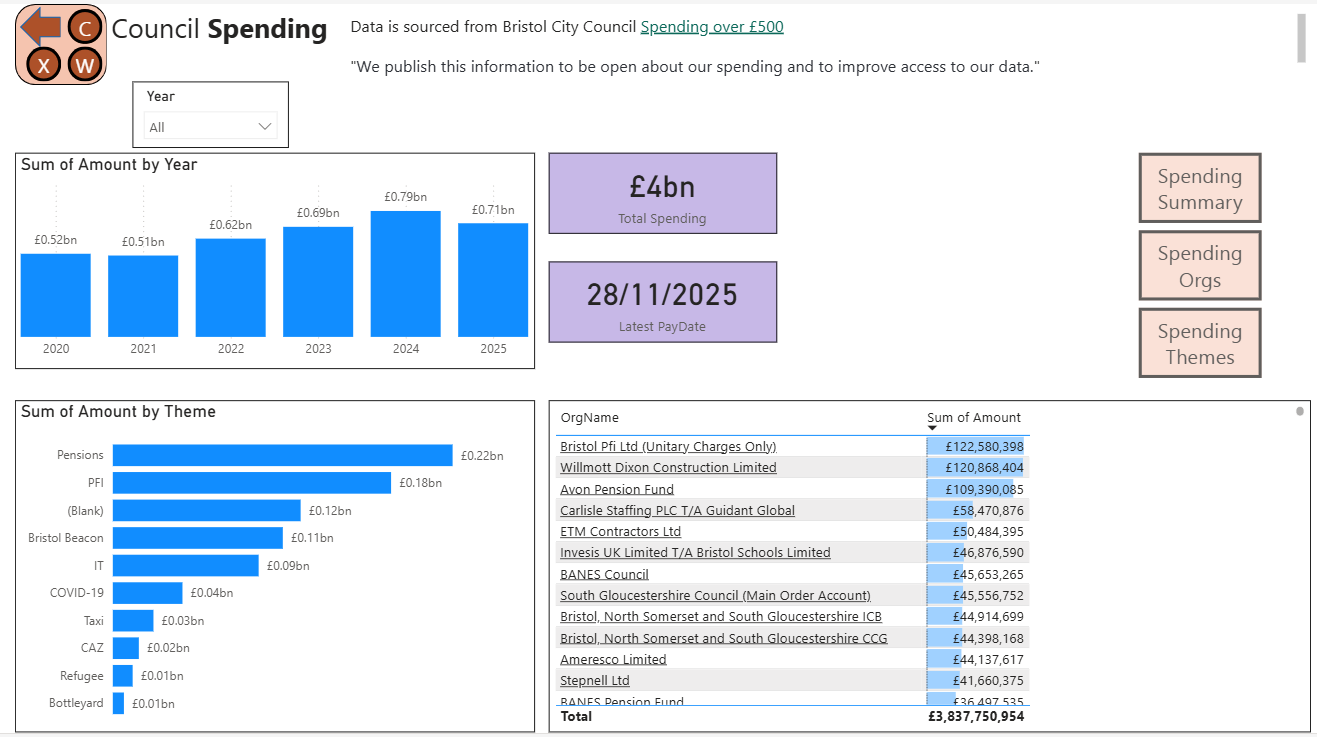Go to the Spending Summary page
This screenshot has width=1317, height=737.
(1199, 188)
